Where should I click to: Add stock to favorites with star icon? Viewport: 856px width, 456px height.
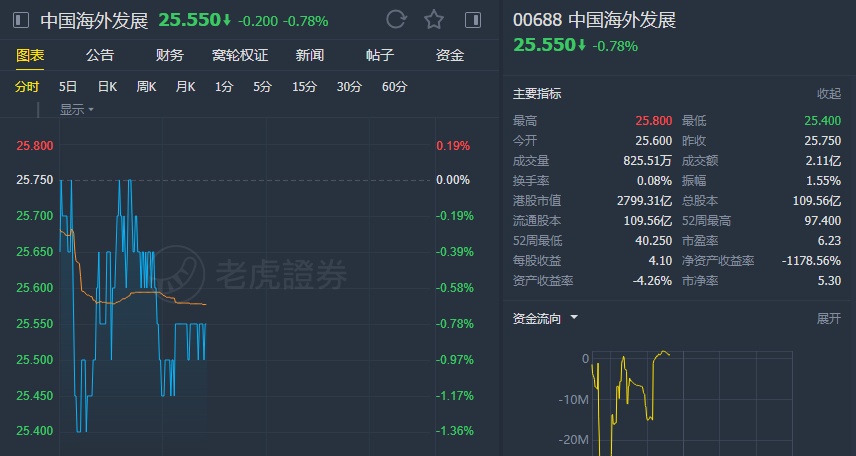point(434,20)
